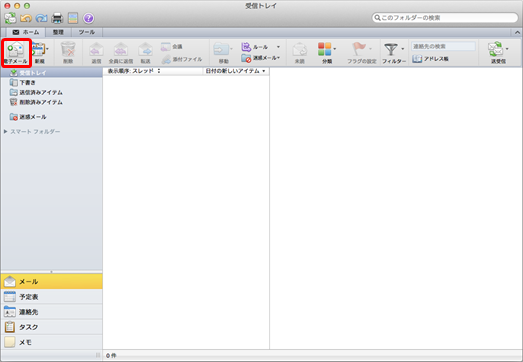
Task: Switch to the 整理 tab
Action: tap(58, 32)
